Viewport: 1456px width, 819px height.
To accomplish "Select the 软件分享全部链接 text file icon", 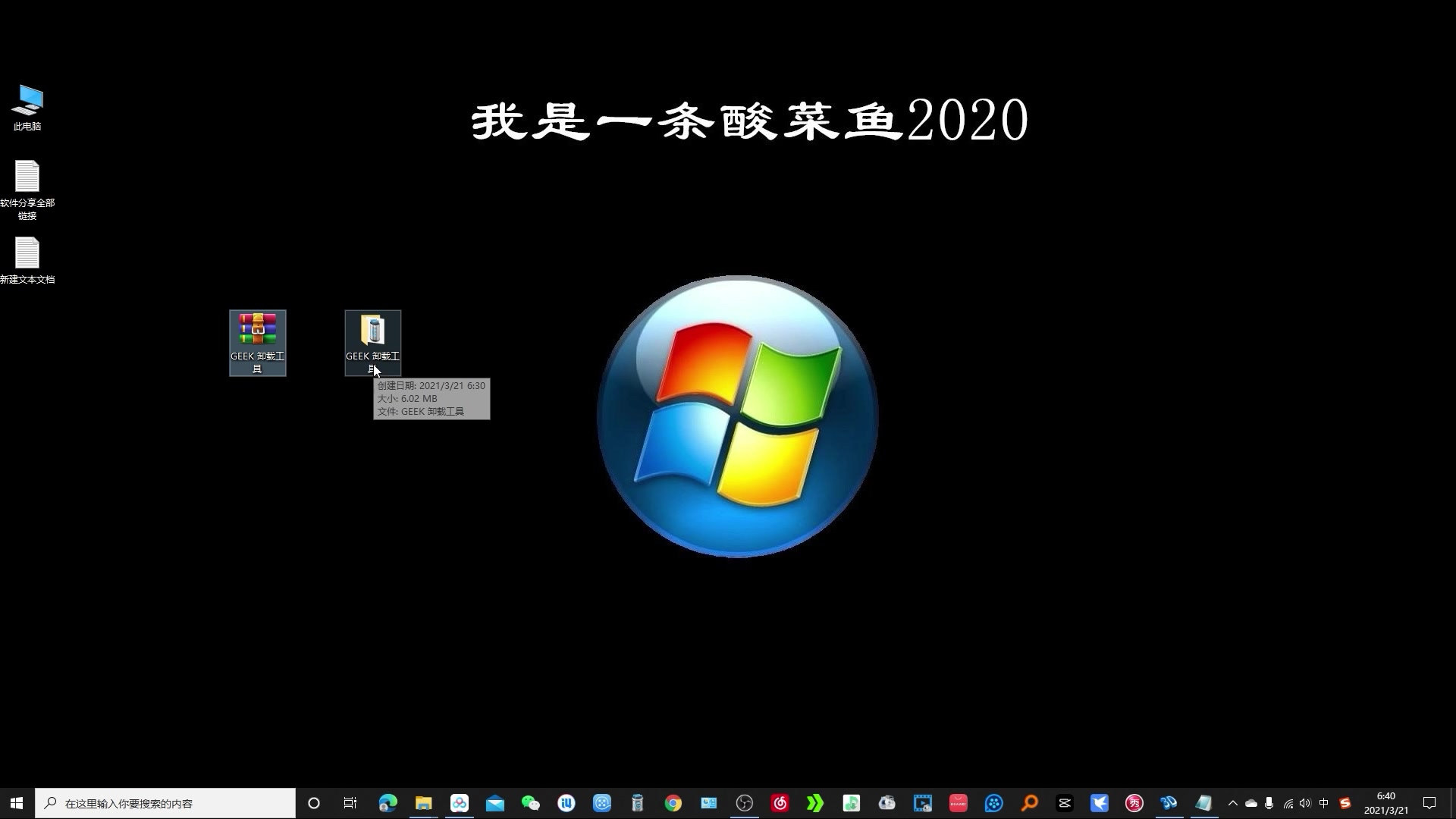I will point(27,190).
